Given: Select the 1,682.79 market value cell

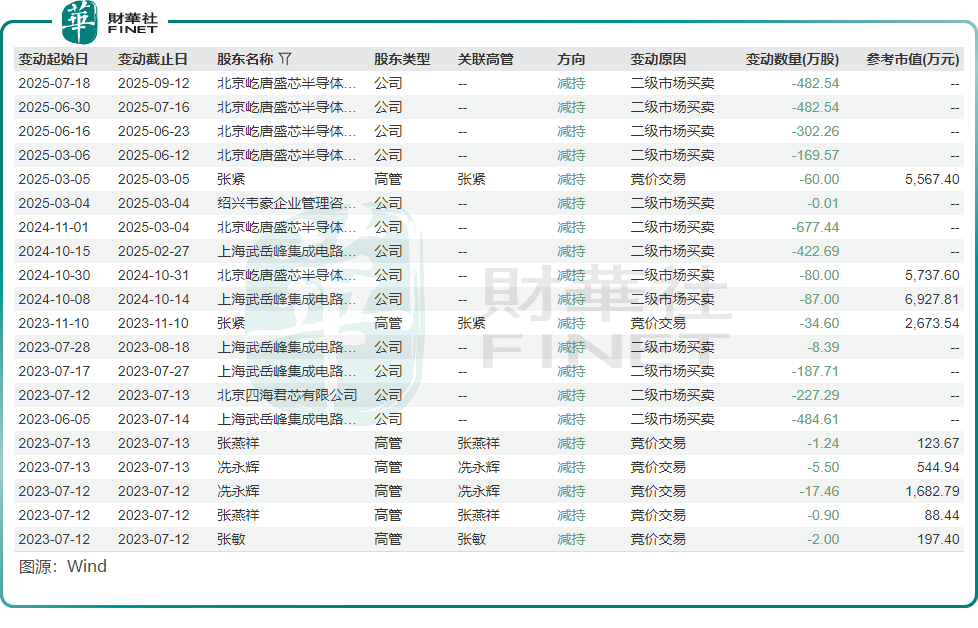Looking at the screenshot, I should (x=929, y=491).
